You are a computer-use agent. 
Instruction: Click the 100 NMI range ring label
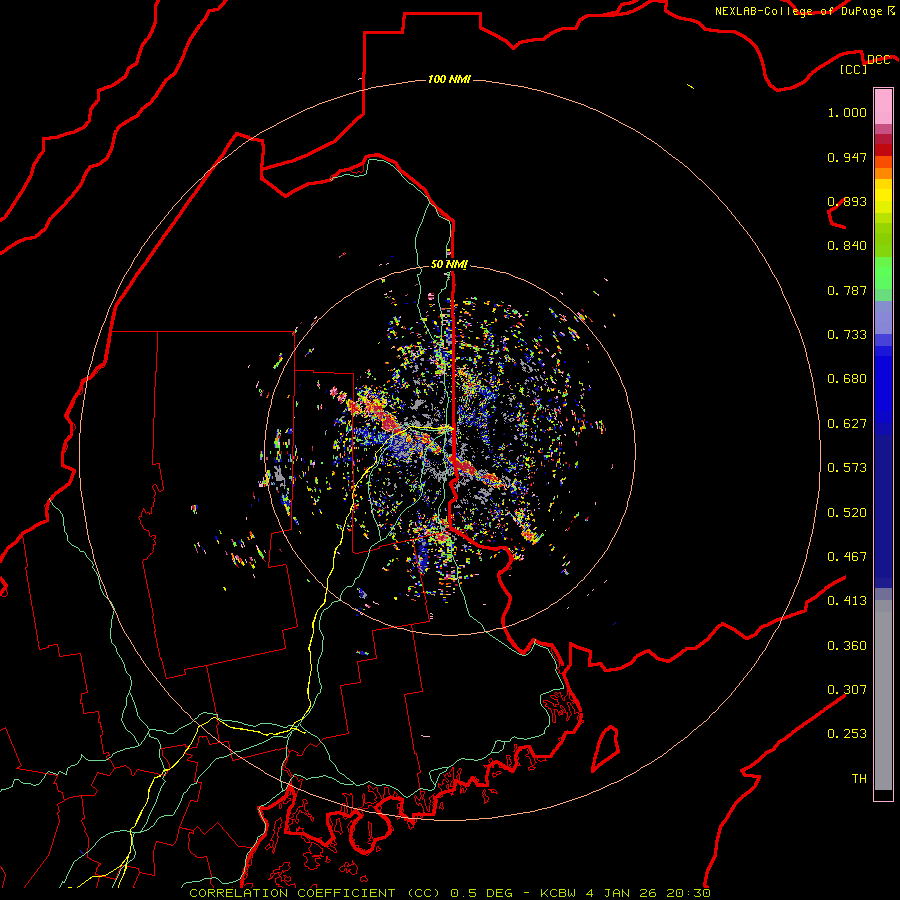coord(449,79)
